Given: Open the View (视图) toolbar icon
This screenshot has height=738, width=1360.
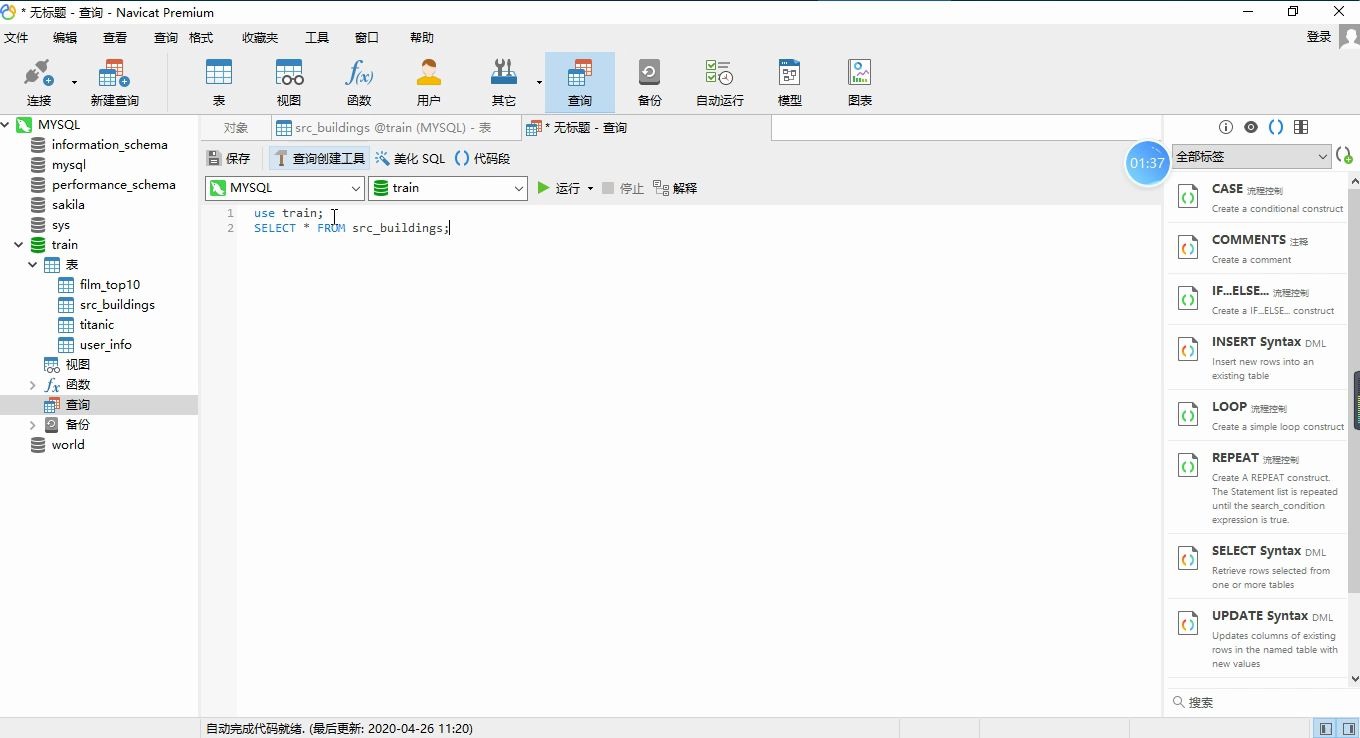Looking at the screenshot, I should coord(289,83).
